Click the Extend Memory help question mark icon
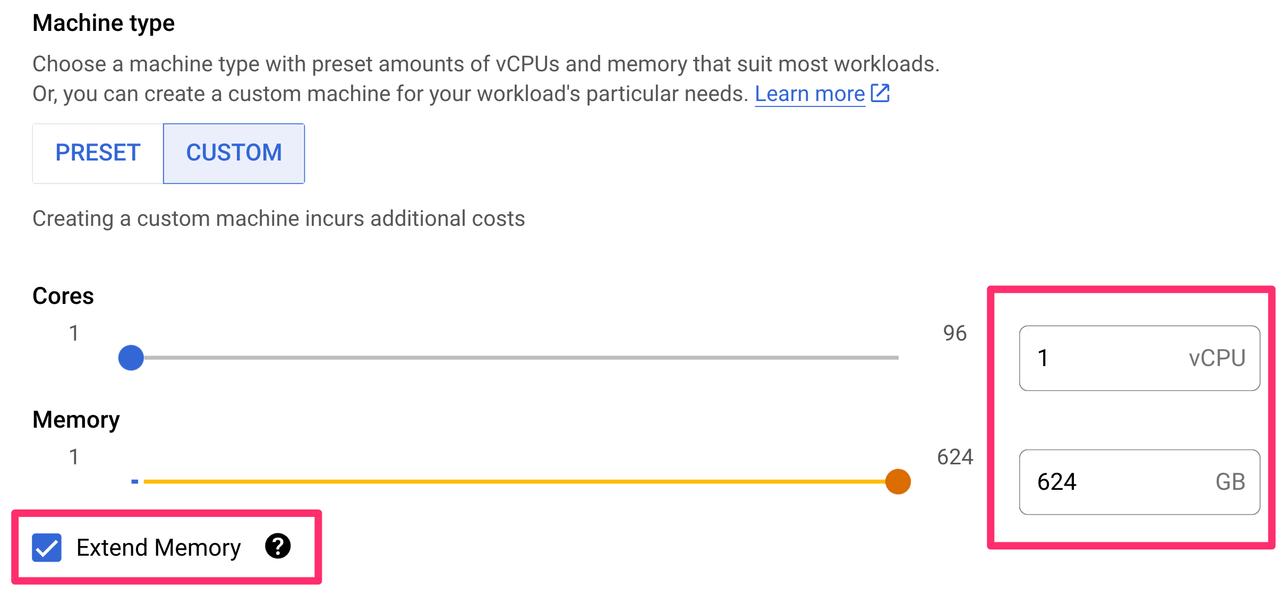Image resolution: width=1280 pixels, height=593 pixels. click(278, 547)
